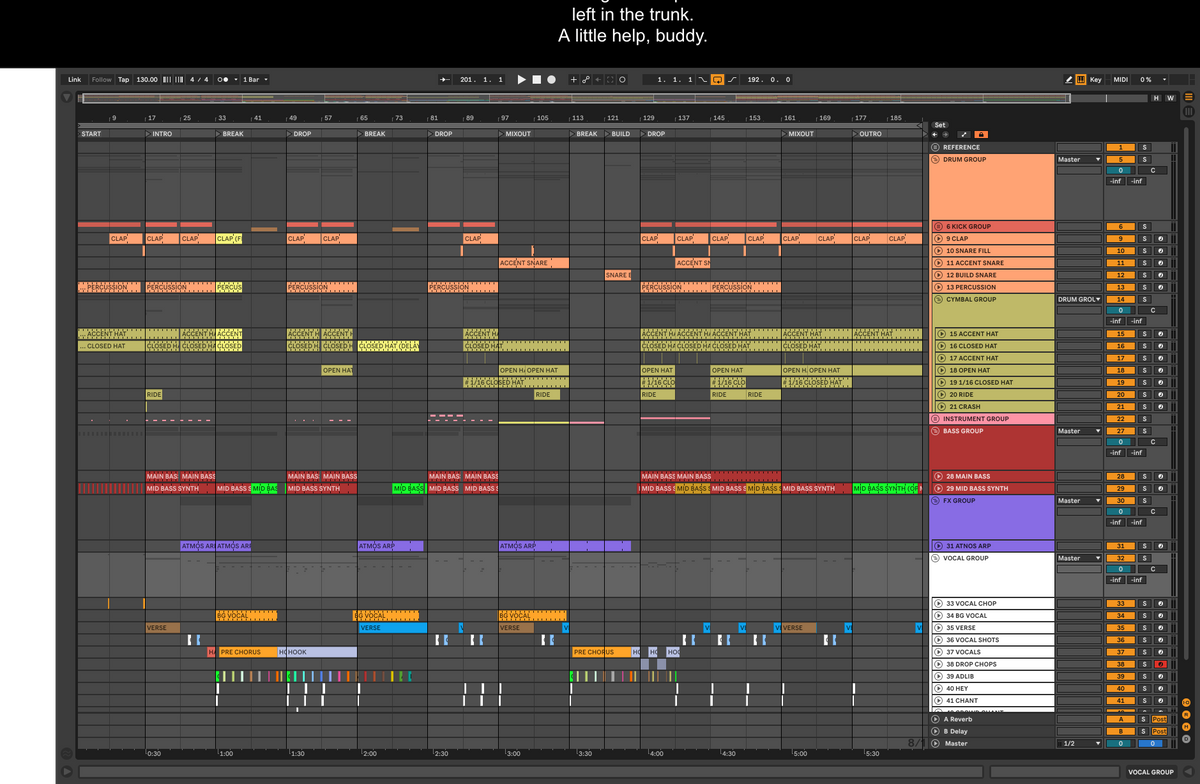Click the FX GROUP volume field
This screenshot has height=784, width=1200.
[x=1121, y=511]
